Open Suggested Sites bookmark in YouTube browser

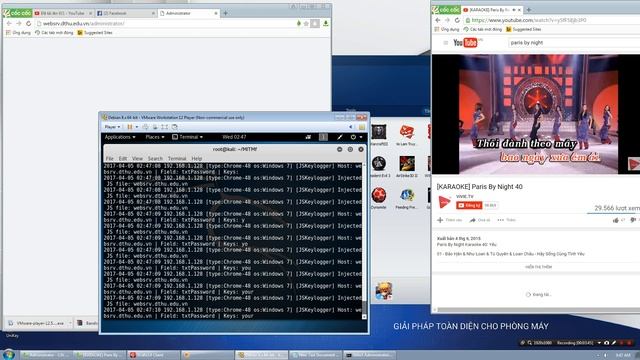coord(524,29)
